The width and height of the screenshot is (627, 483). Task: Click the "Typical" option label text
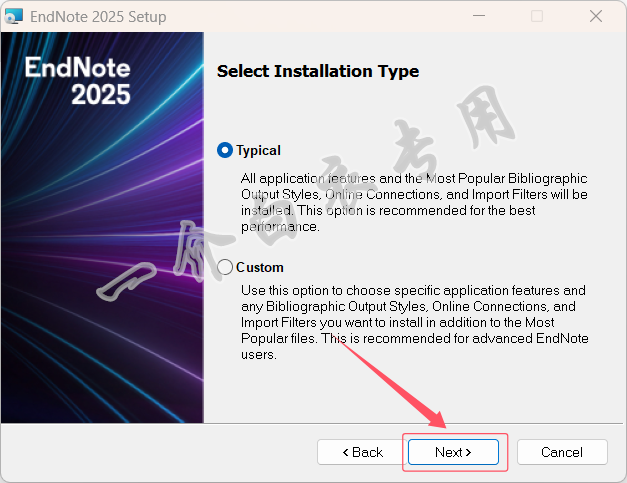(x=258, y=150)
